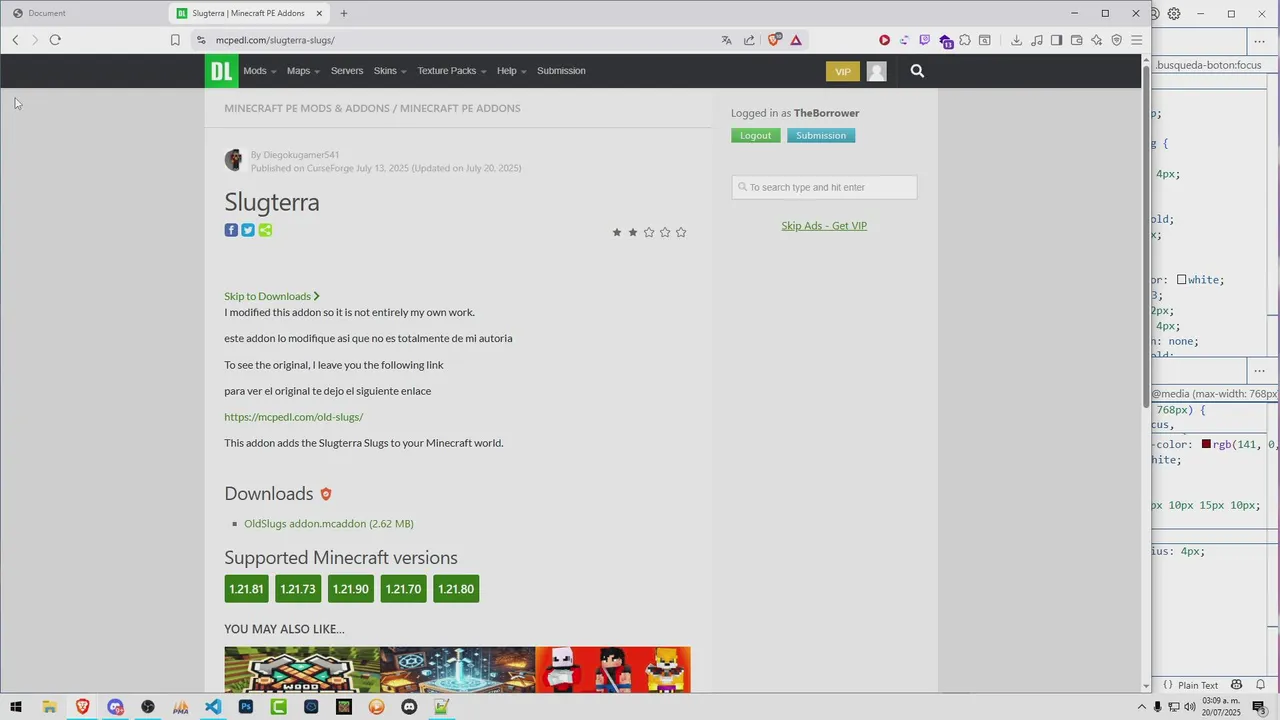Open the site search magnifier icon
Viewport: 1280px width, 720px height.
point(917,71)
